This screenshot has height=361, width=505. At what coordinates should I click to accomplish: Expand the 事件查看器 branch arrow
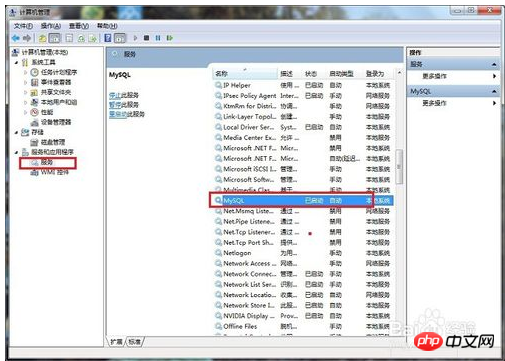tap(26, 82)
